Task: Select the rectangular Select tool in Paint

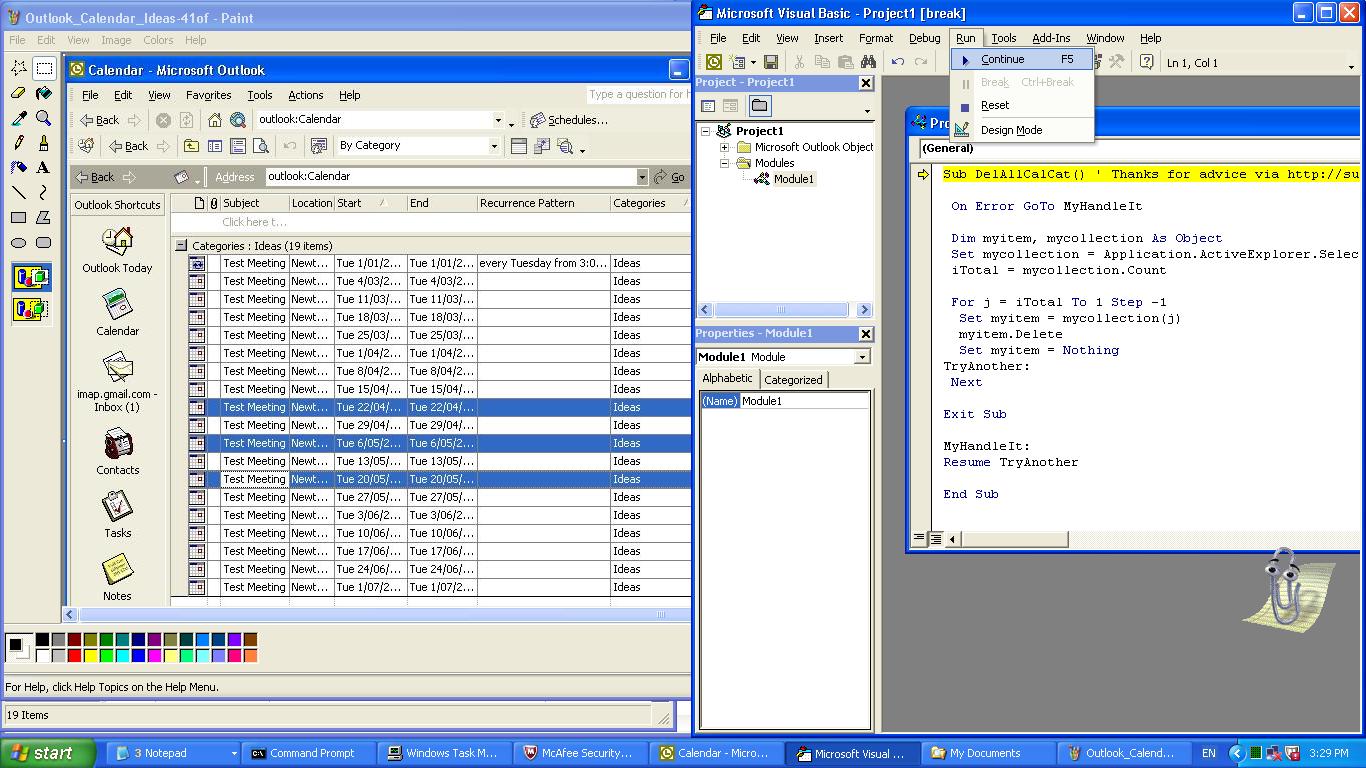Action: [x=44, y=68]
